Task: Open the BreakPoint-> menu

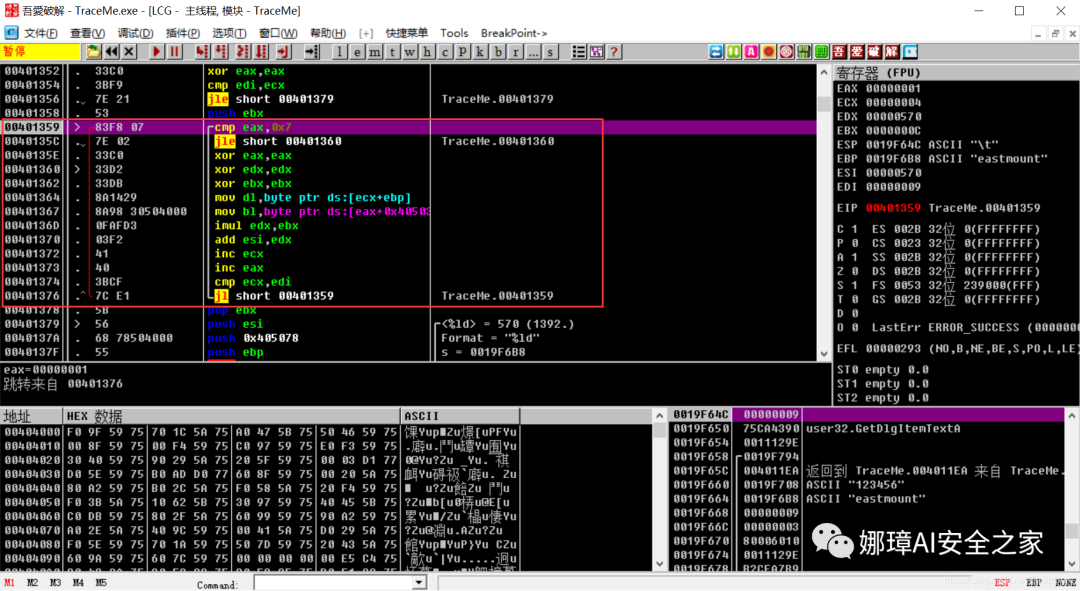Action: [x=514, y=33]
